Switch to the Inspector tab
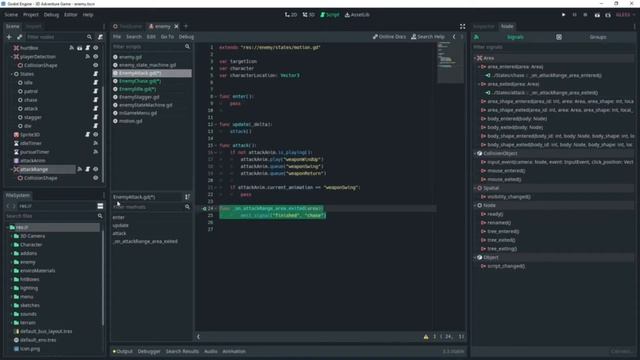 [x=484, y=27]
